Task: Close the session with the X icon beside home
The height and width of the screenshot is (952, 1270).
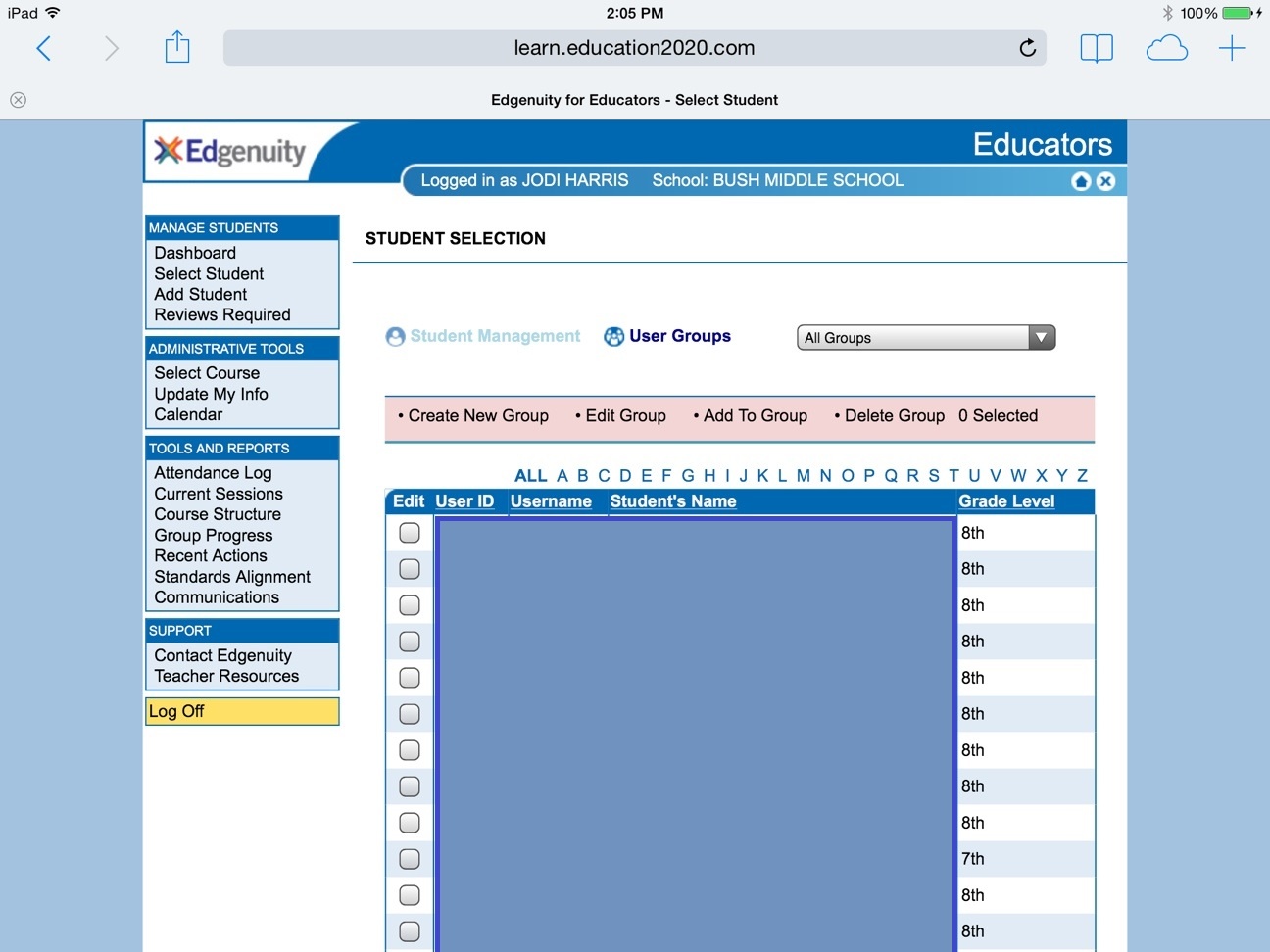Action: pyautogui.click(x=1105, y=180)
